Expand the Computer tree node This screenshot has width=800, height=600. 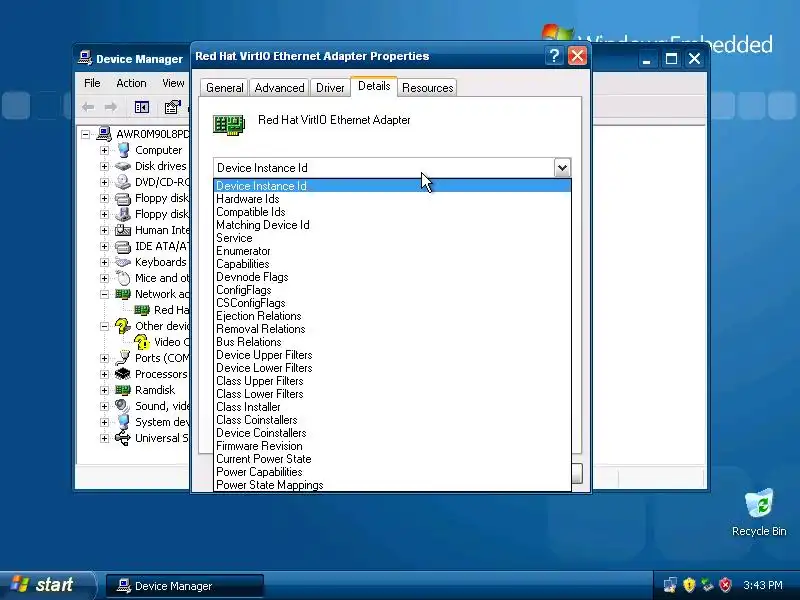[104, 150]
